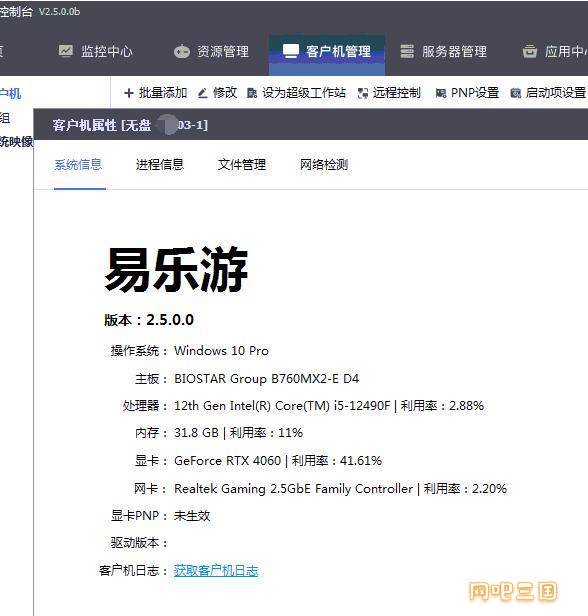Click BIOSTAR Group B760MX2-E D4 text
Image resolution: width=588 pixels, height=616 pixels.
pyautogui.click(x=266, y=379)
